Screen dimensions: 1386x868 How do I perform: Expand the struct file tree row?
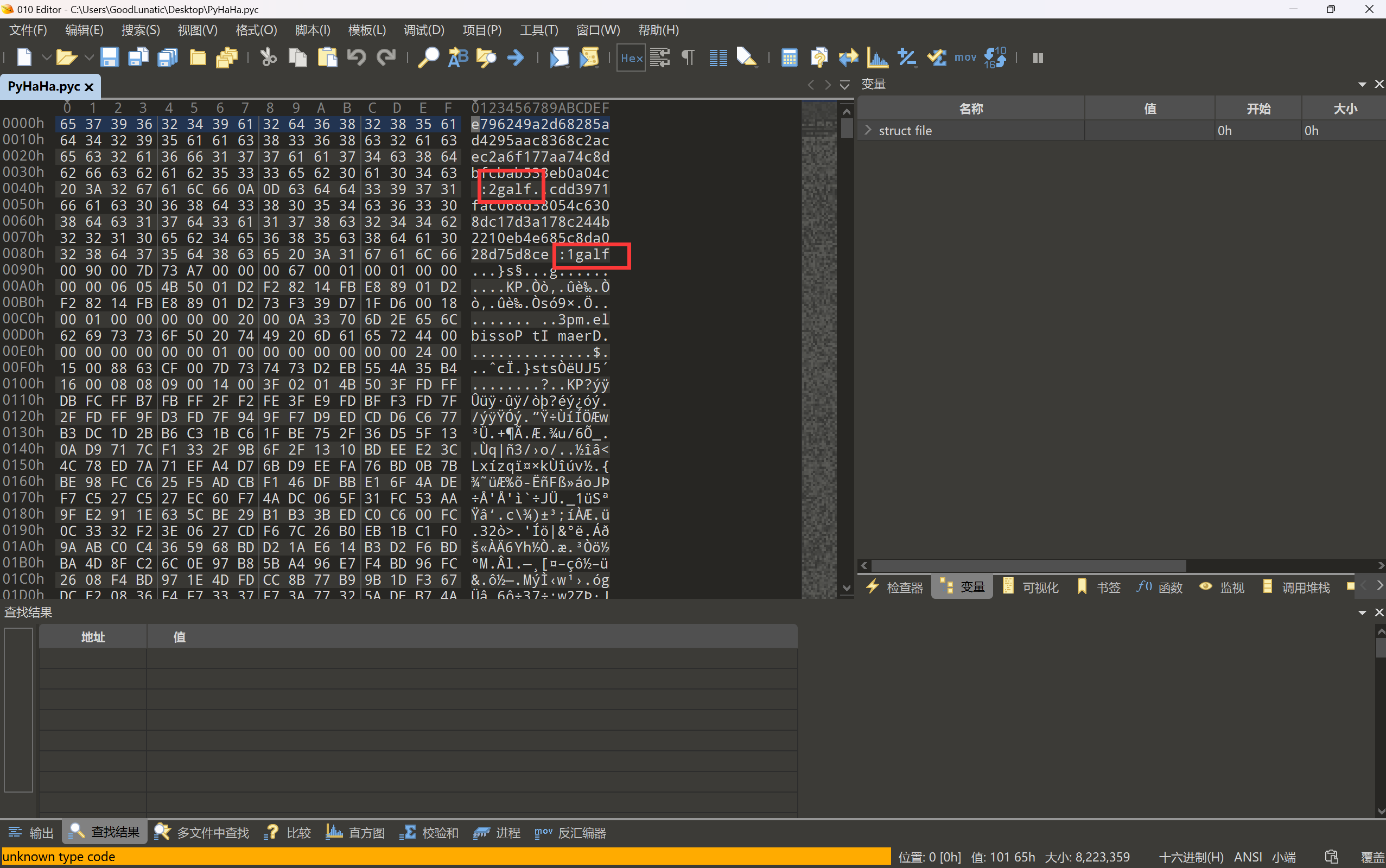(868, 130)
